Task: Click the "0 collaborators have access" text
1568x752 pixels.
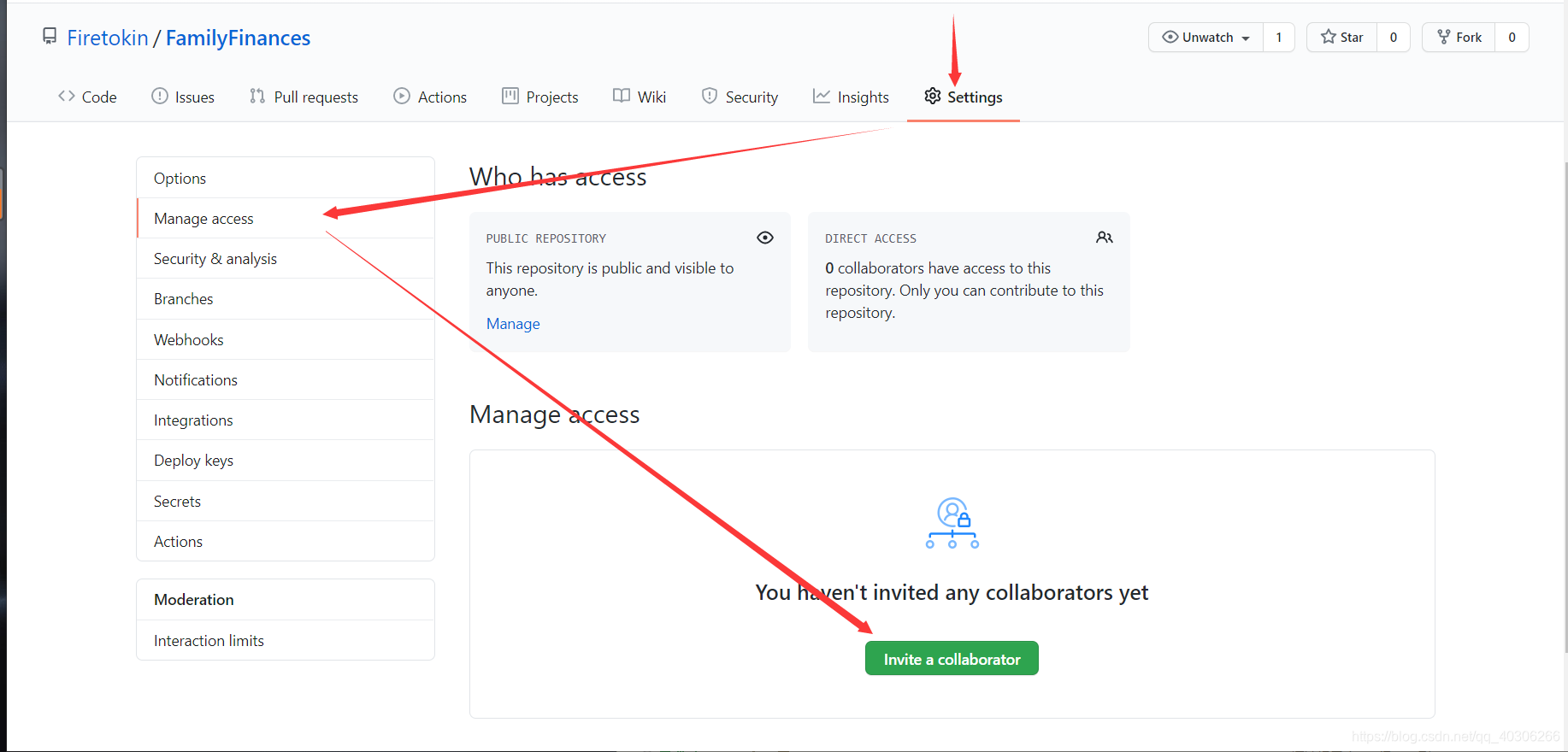Action: coord(937,267)
